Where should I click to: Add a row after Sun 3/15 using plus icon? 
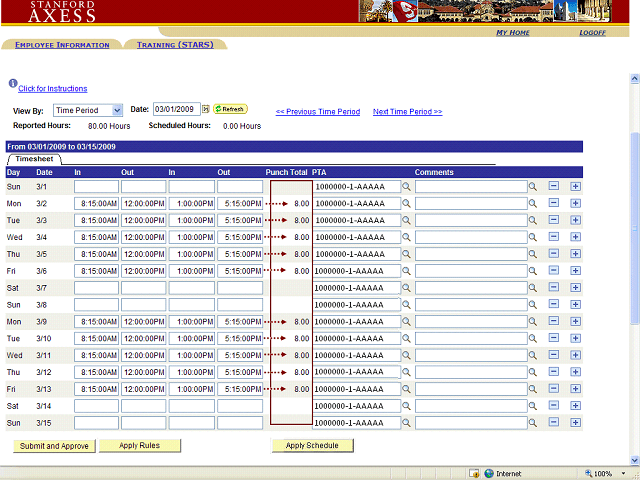pyautogui.click(x=575, y=424)
